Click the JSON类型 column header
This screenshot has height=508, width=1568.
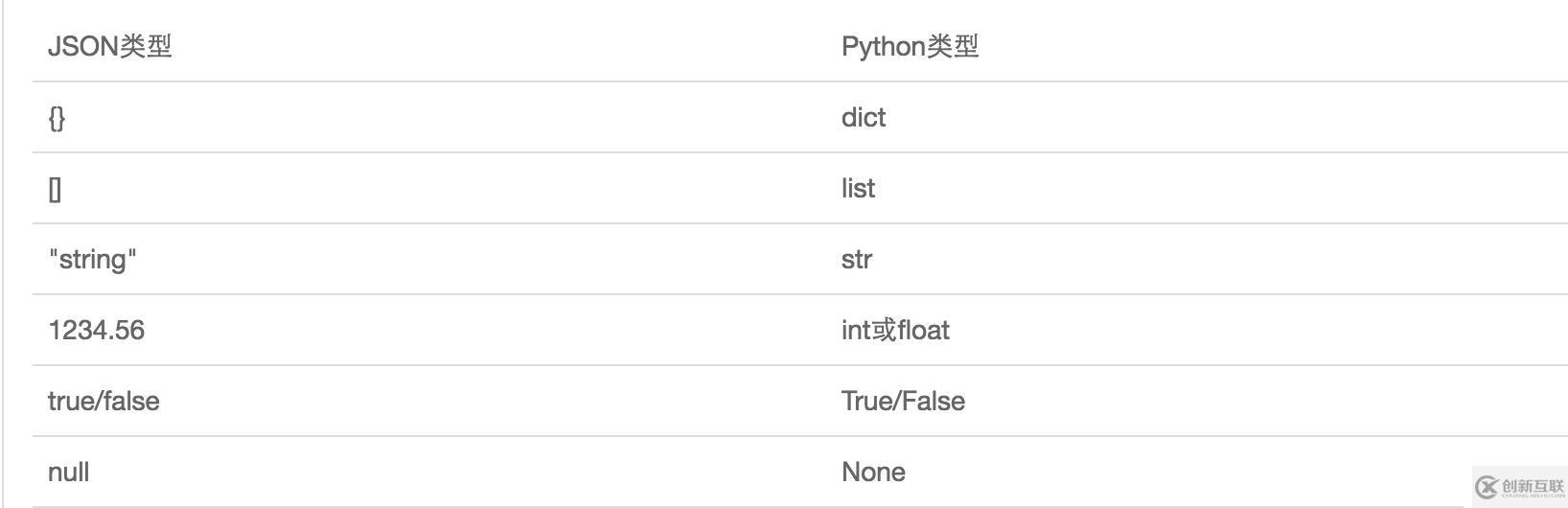(x=109, y=46)
